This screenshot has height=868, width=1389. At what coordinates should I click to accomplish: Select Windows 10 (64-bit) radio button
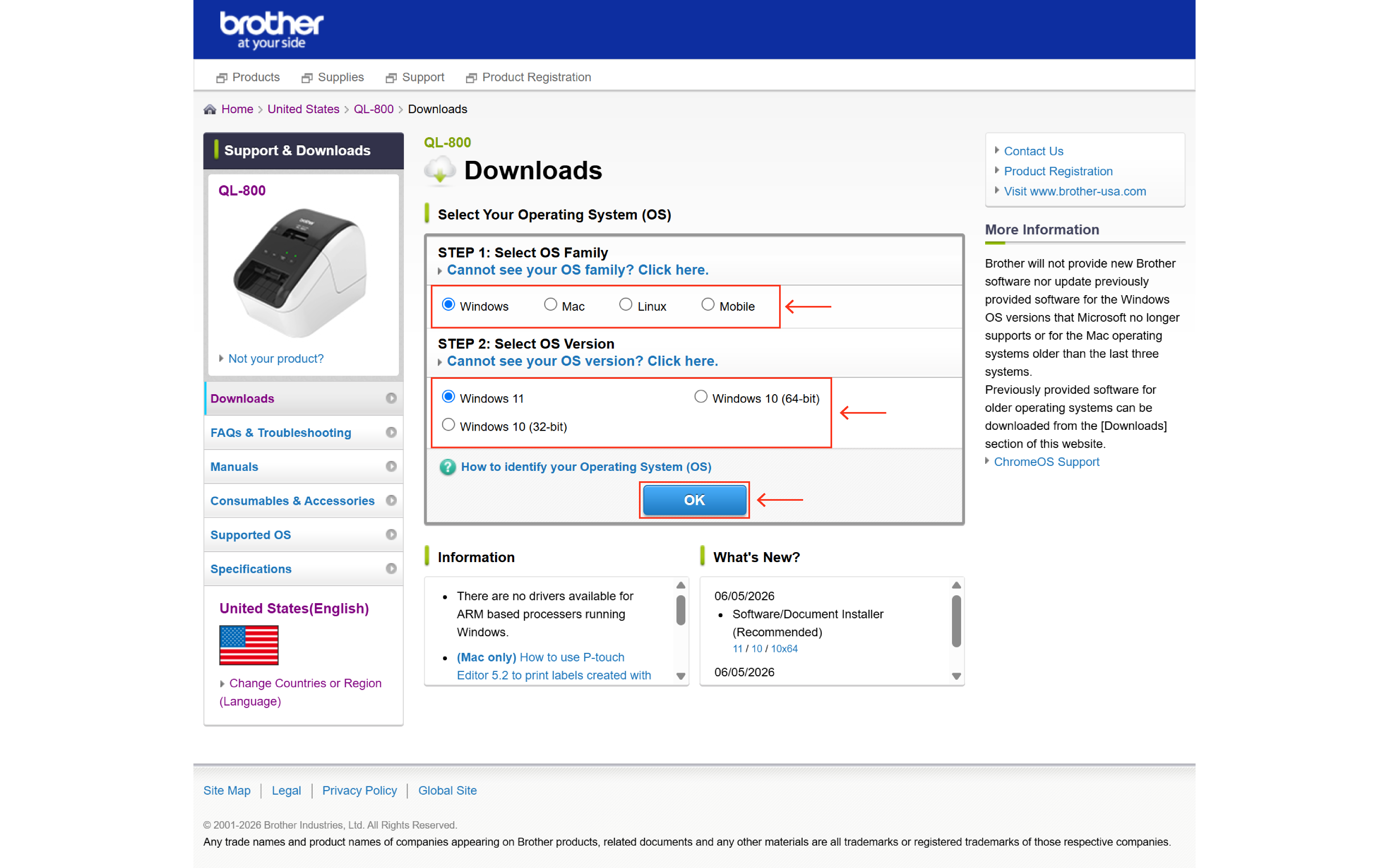coord(701,397)
